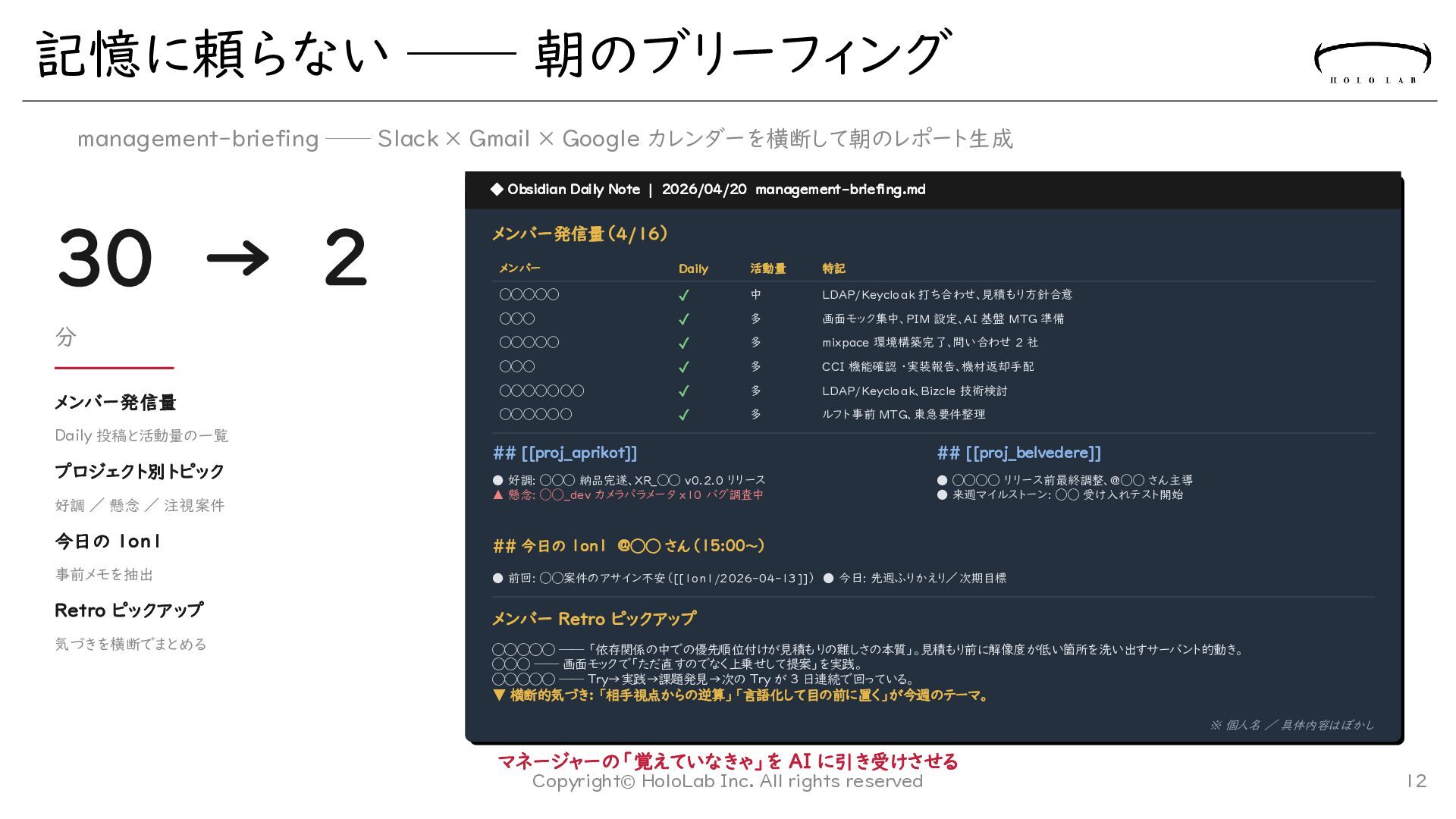Click the 活動量 column header
Viewport: 1456px width, 819px height.
point(767,268)
